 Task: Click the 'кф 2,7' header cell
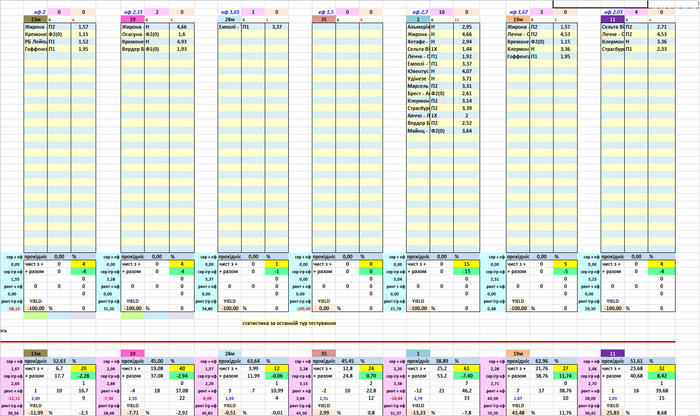(418, 12)
